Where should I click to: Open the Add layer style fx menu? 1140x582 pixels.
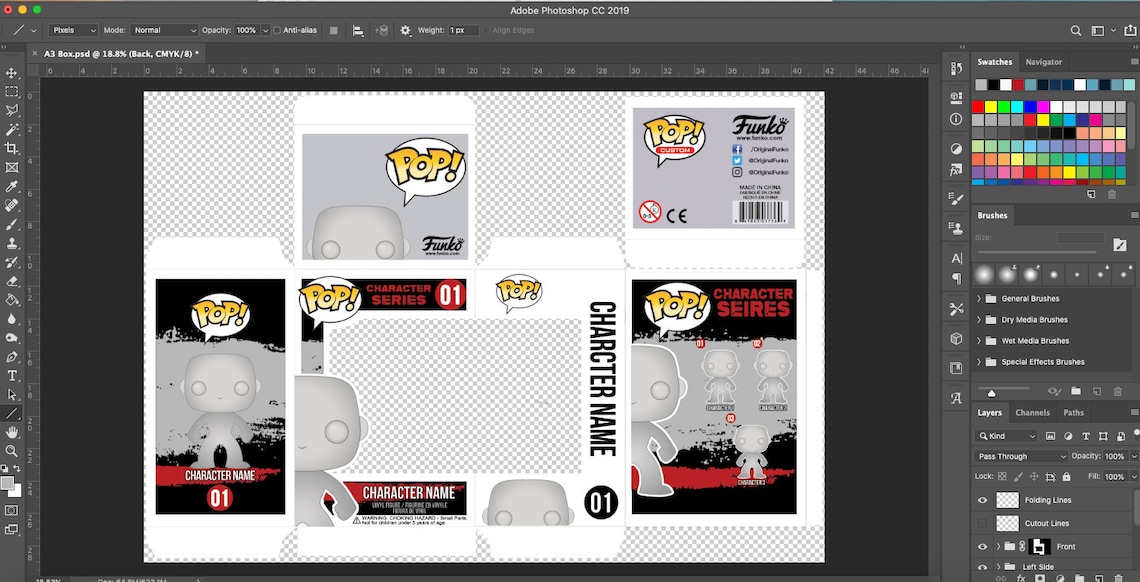pos(1021,577)
